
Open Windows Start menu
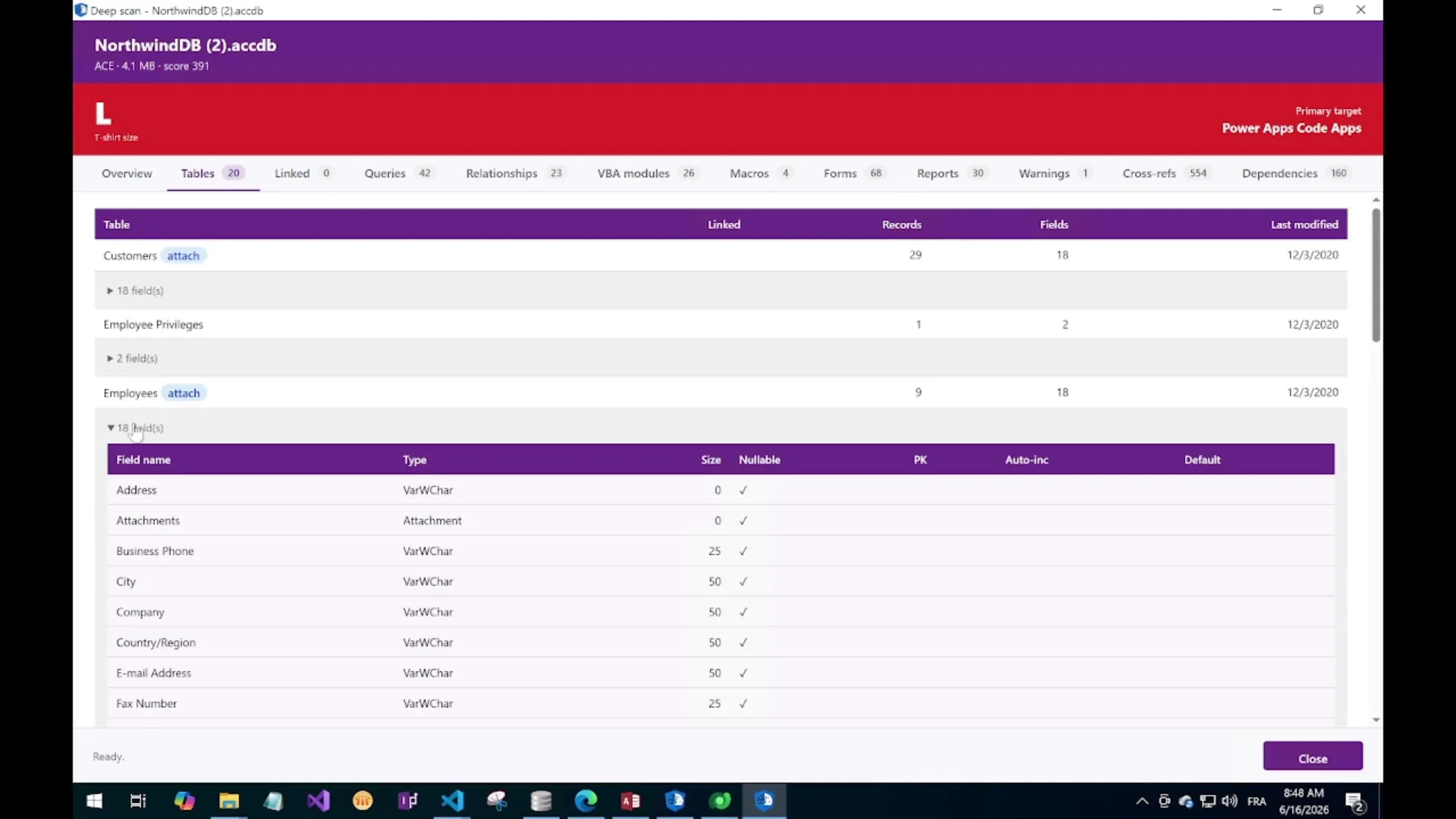pyautogui.click(x=94, y=801)
